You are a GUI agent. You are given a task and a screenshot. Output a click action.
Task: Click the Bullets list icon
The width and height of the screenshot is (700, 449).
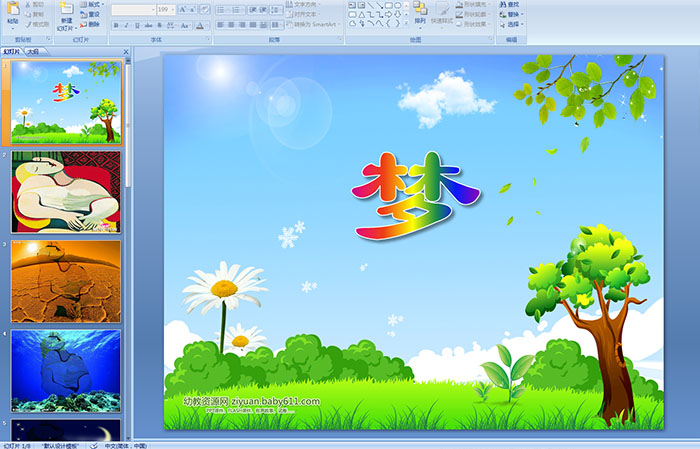tap(222, 9)
